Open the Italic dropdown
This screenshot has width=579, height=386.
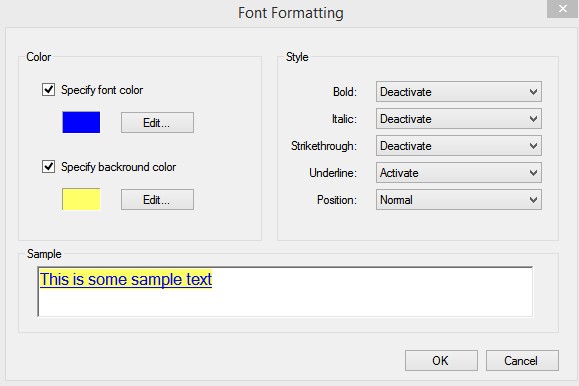[459, 119]
